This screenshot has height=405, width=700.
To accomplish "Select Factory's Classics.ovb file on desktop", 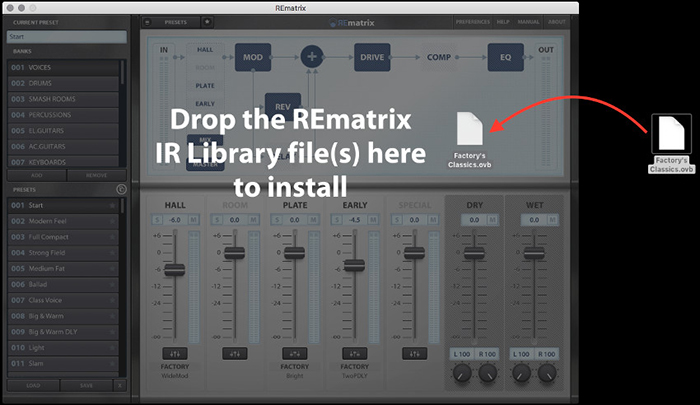I will click(x=671, y=143).
